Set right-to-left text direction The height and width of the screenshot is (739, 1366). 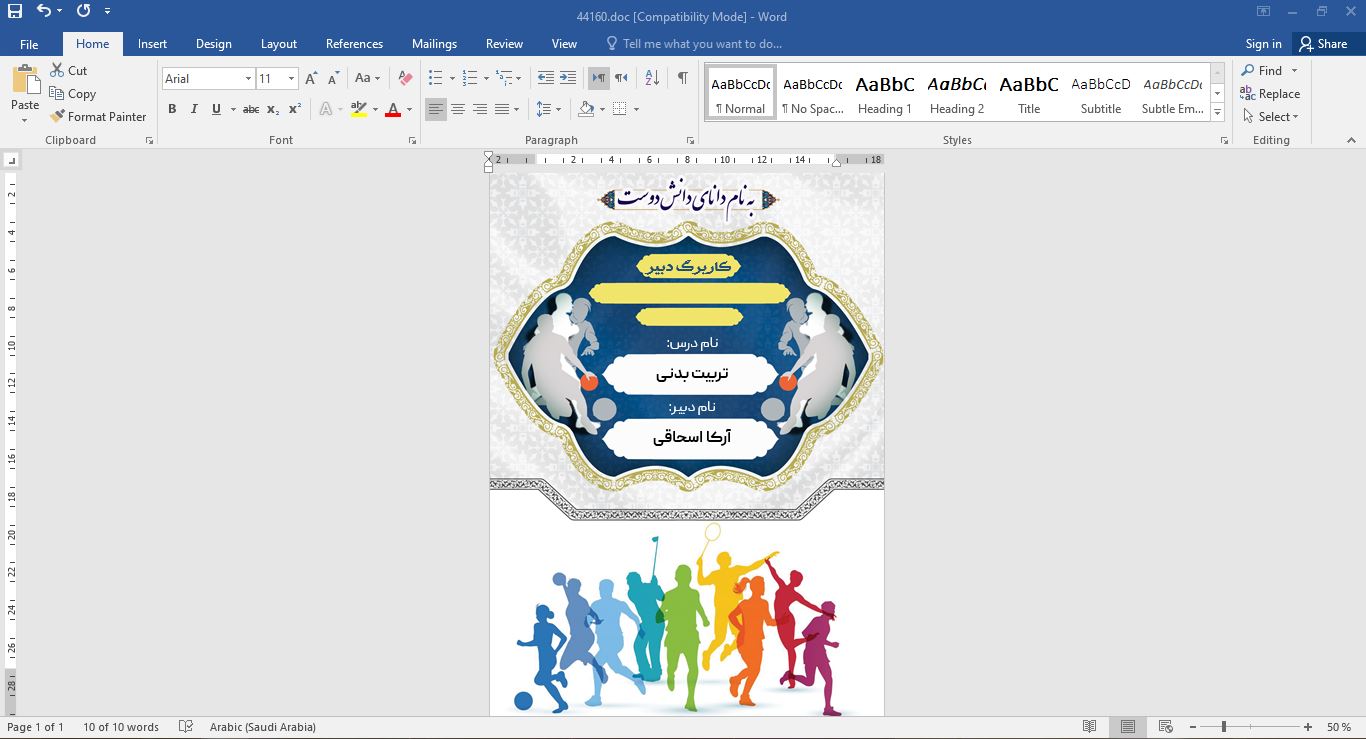[621, 78]
